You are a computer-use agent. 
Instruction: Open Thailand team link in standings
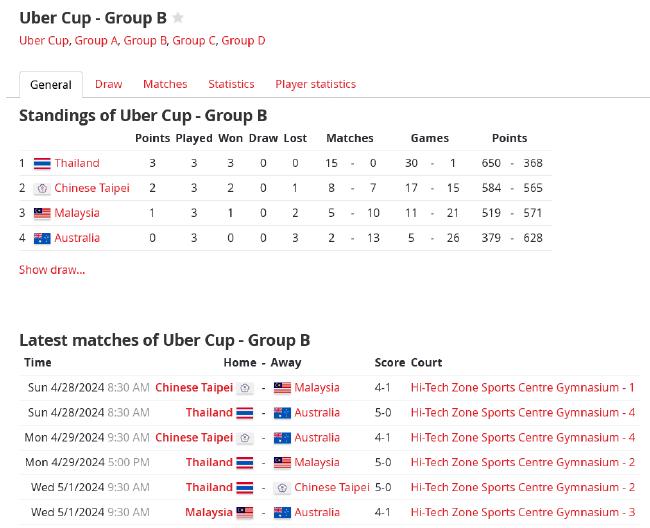click(77, 163)
